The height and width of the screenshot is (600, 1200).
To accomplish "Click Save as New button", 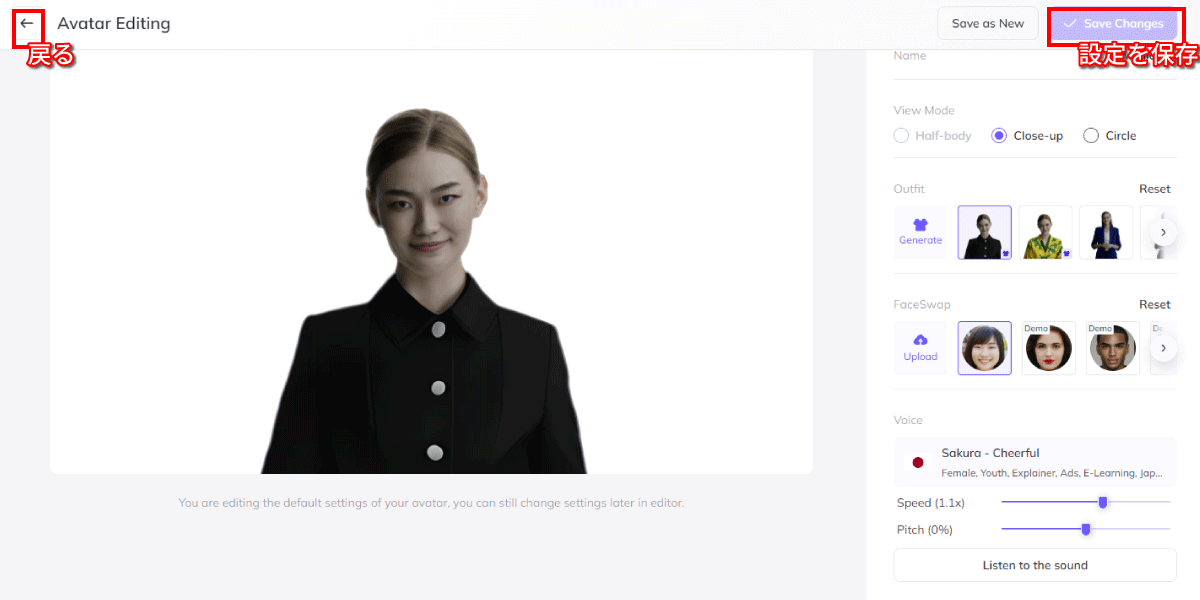I will (x=988, y=23).
